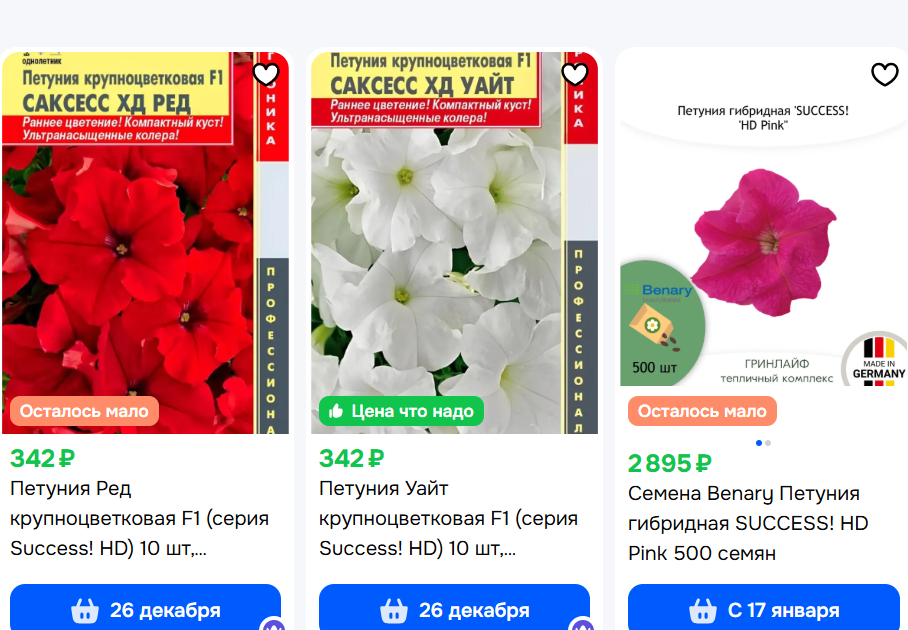Favorite the white Уайт petunia with heart icon
Screen dimensions: 908x630
tap(575, 74)
